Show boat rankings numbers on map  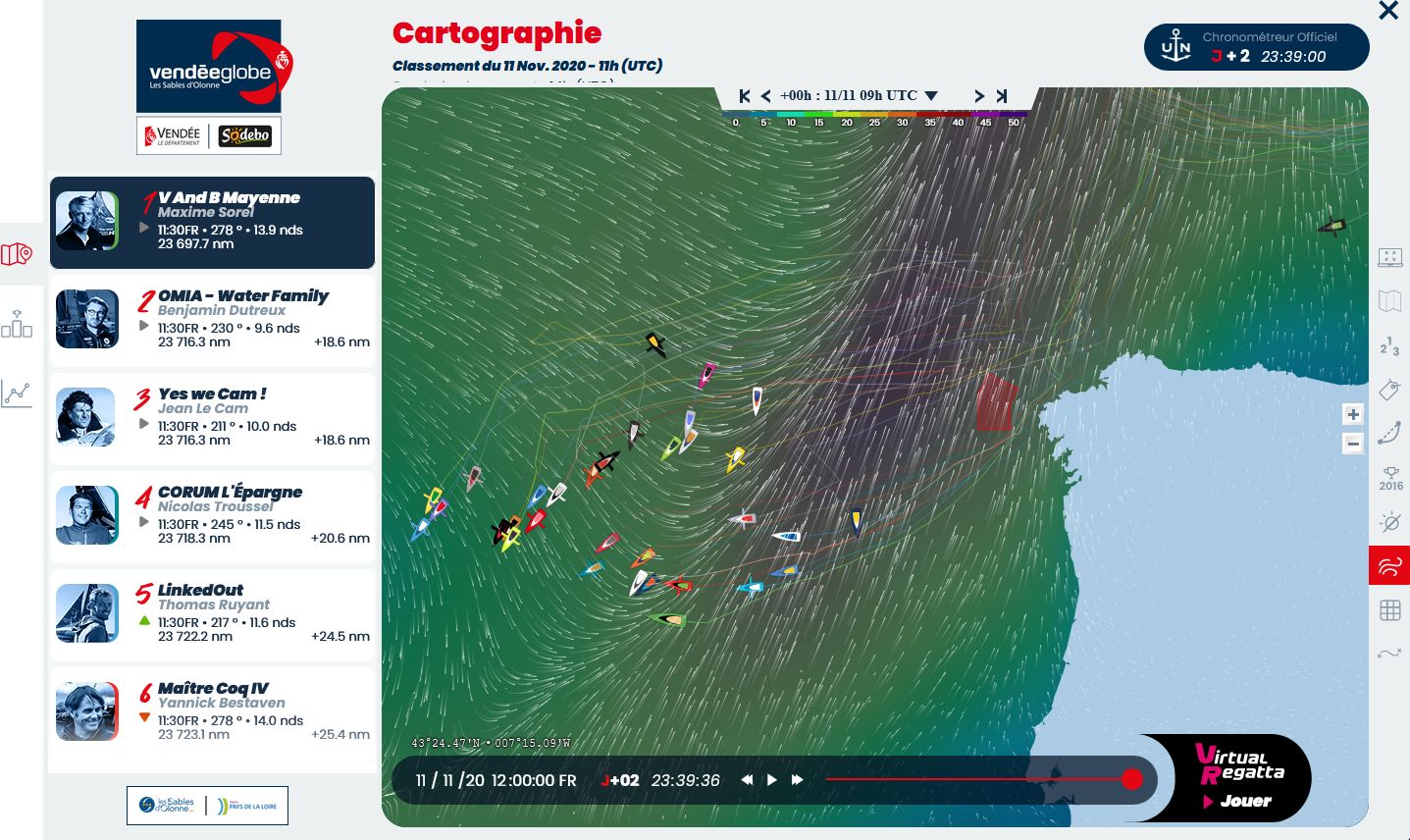click(1390, 345)
